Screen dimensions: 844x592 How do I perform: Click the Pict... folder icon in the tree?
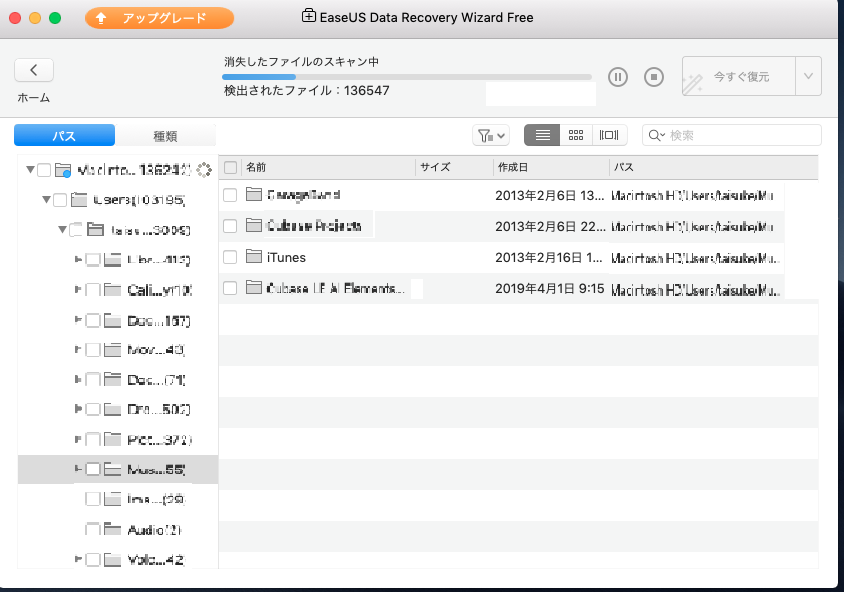pyautogui.click(x=112, y=440)
